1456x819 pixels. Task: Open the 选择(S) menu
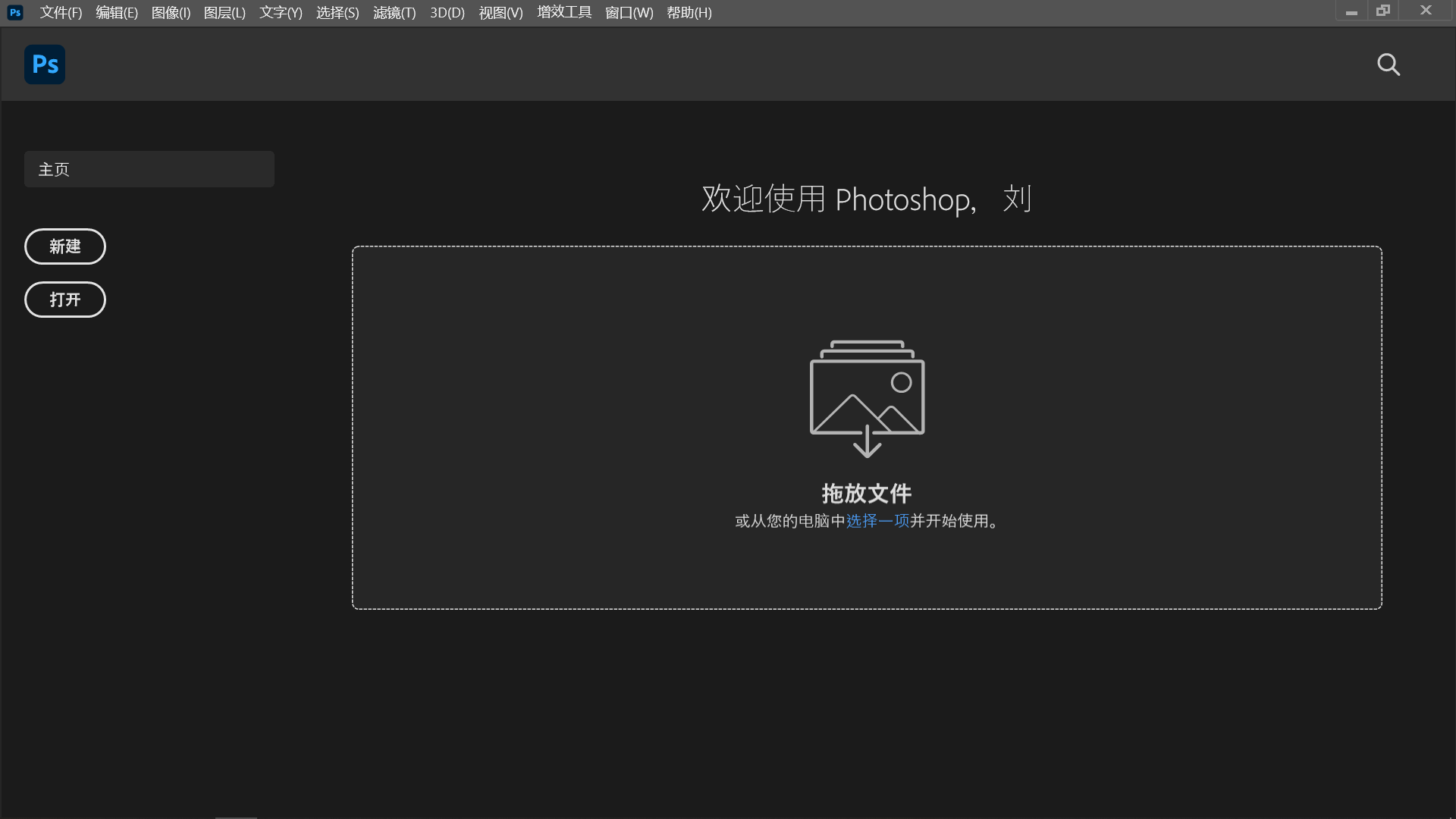click(x=337, y=12)
